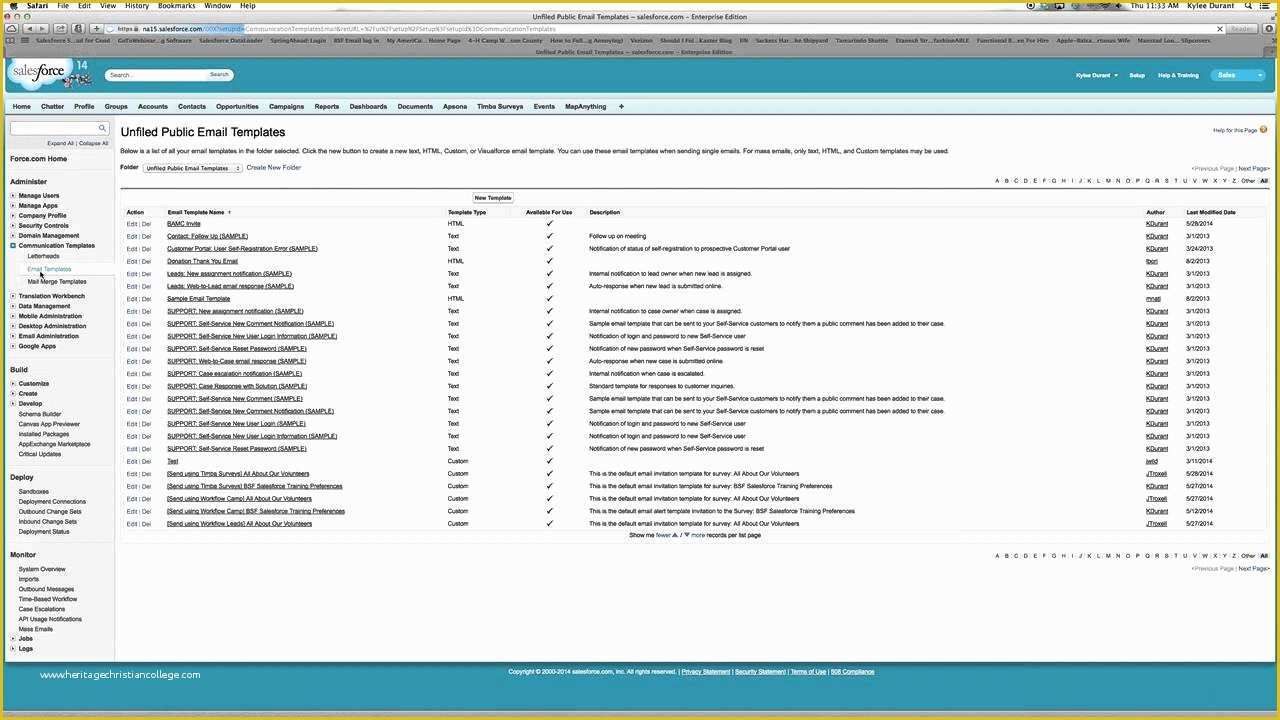
Task: Expand Customize under Build
Action: (x=13, y=384)
